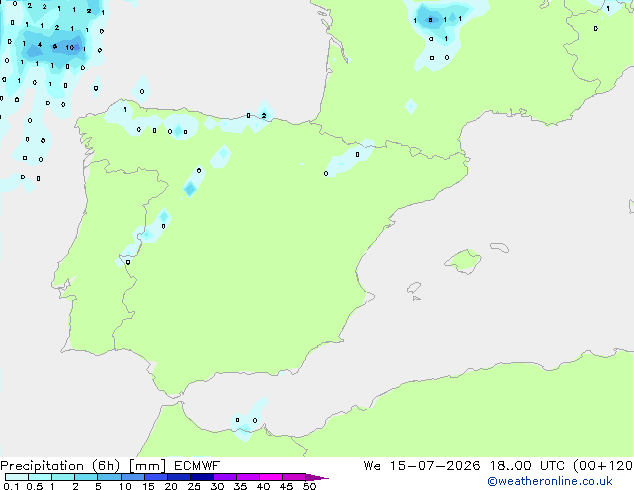The width and height of the screenshot is (634, 490).
Task: Select the 2–5 mm legend color box
Action: point(86,477)
